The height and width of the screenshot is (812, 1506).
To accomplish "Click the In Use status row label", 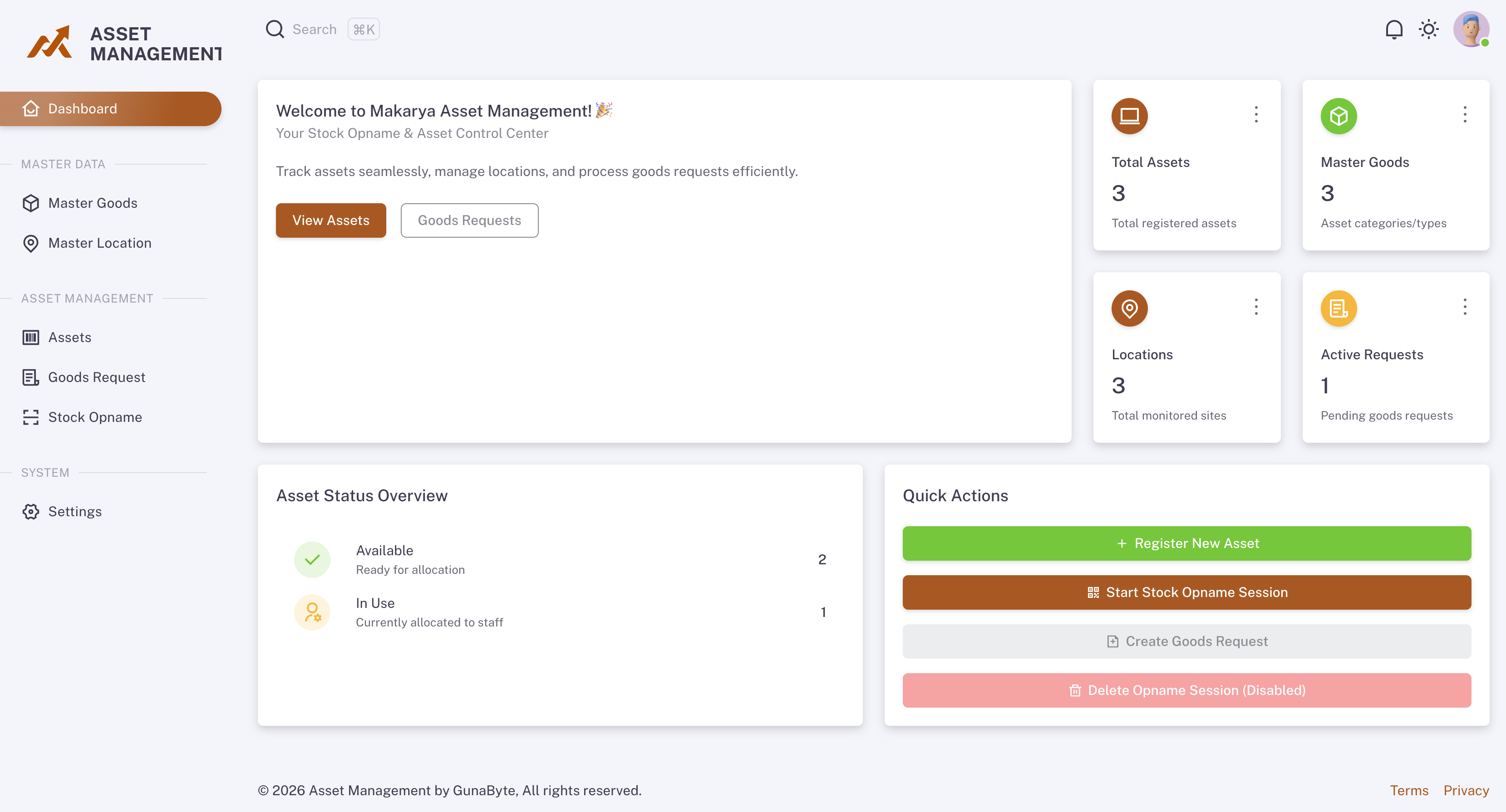I will click(x=375, y=603).
